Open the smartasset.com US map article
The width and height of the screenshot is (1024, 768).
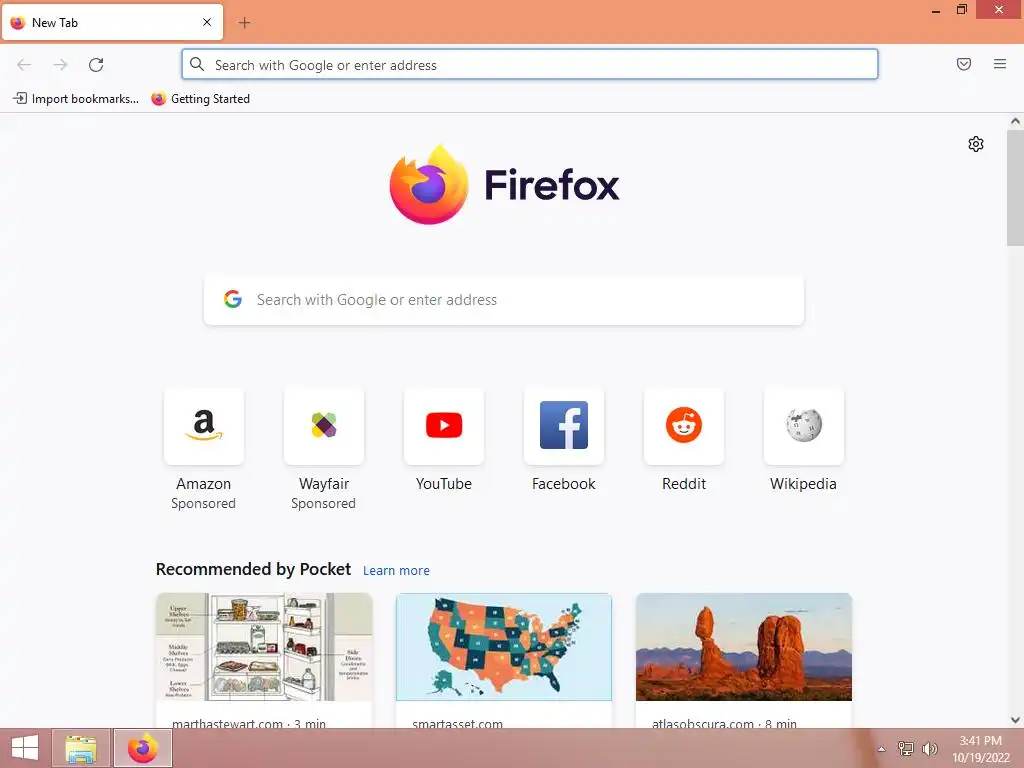[x=504, y=647]
